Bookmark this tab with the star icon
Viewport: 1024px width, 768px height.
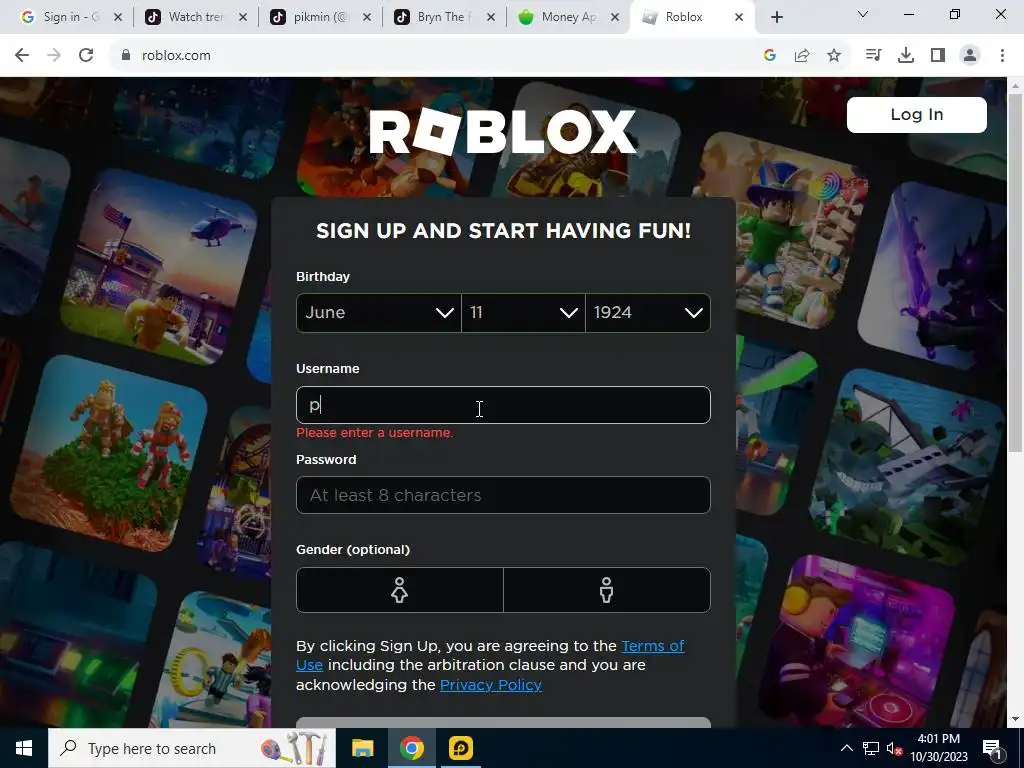click(x=834, y=56)
